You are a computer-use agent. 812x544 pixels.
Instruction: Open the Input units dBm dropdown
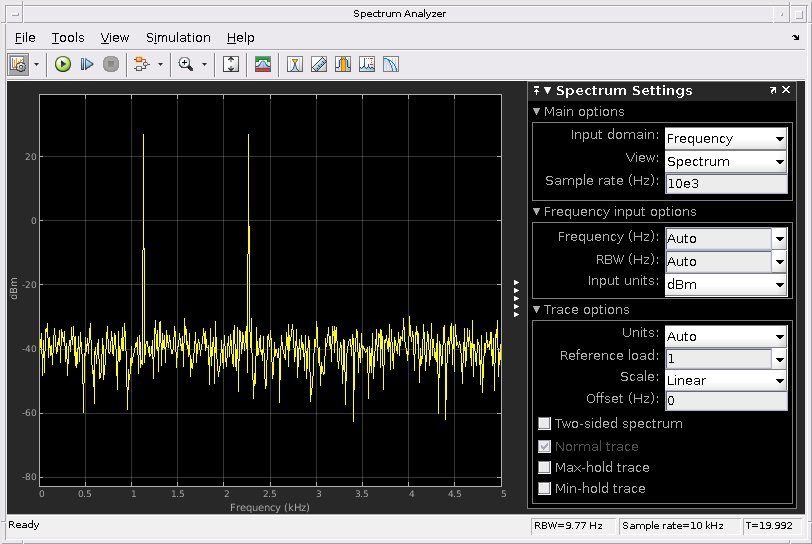[726, 285]
